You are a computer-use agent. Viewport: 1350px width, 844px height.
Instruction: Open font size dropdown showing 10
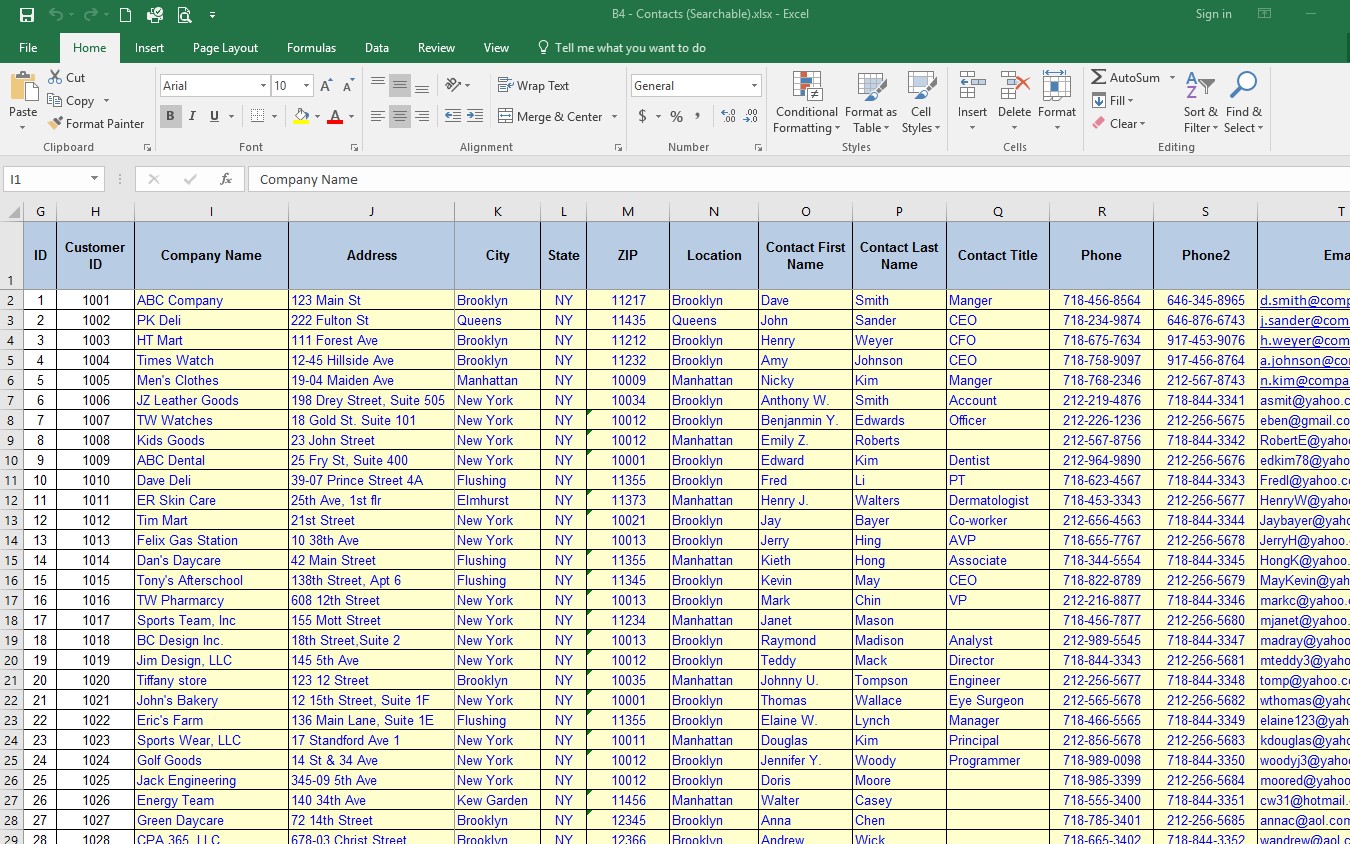pos(306,86)
